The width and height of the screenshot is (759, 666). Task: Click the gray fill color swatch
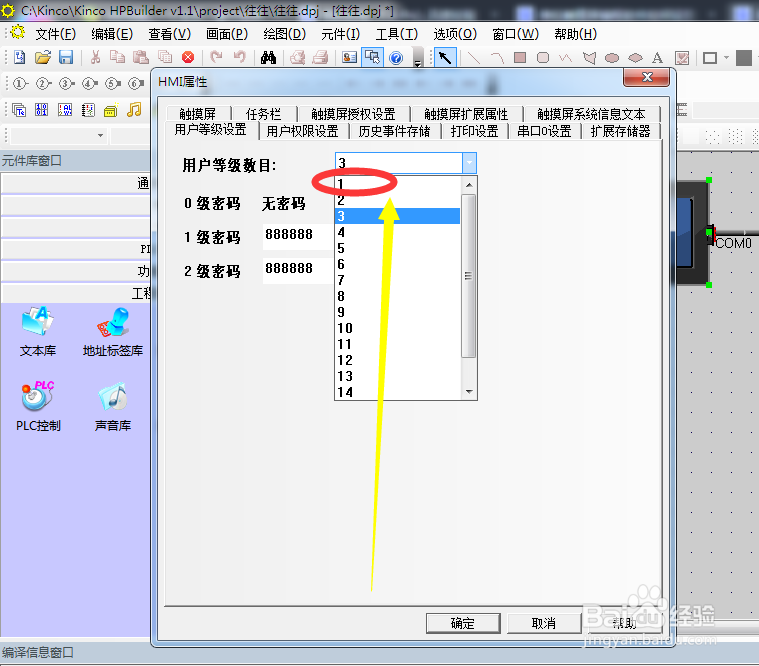click(x=744, y=58)
